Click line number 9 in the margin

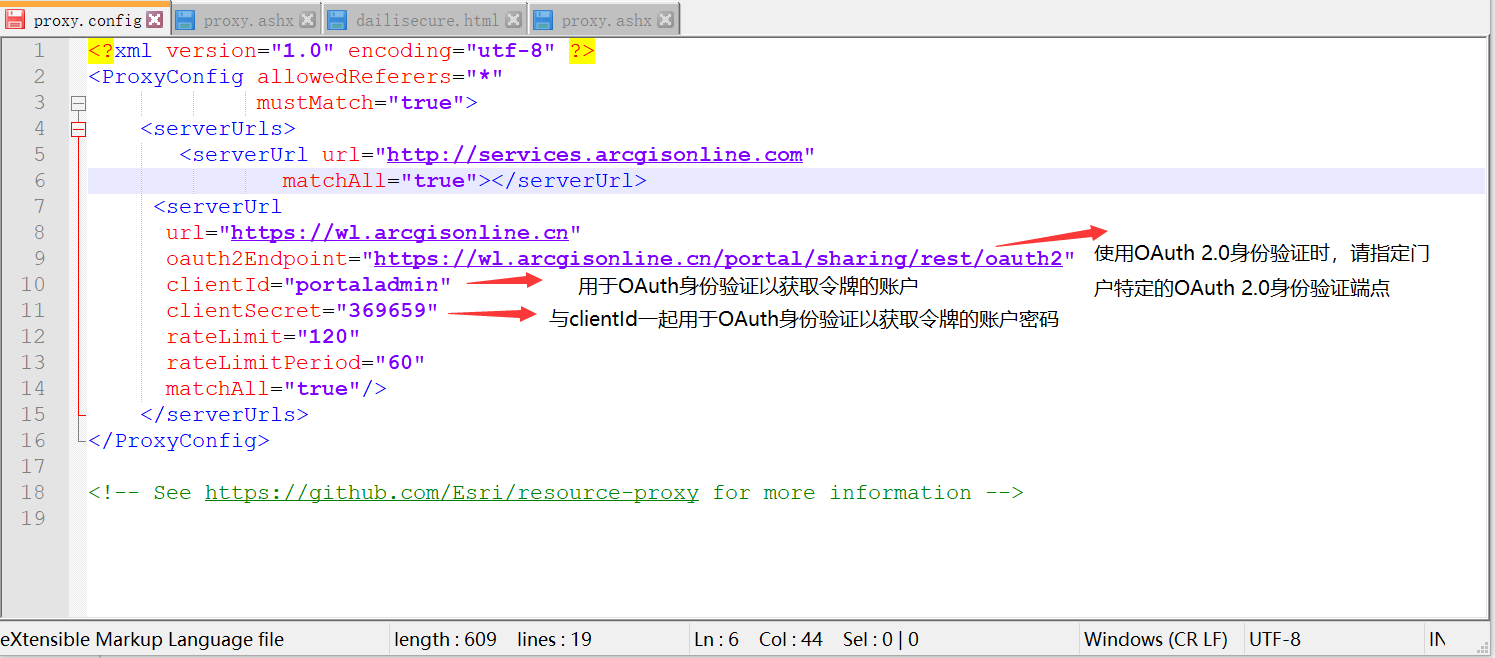[x=38, y=259]
